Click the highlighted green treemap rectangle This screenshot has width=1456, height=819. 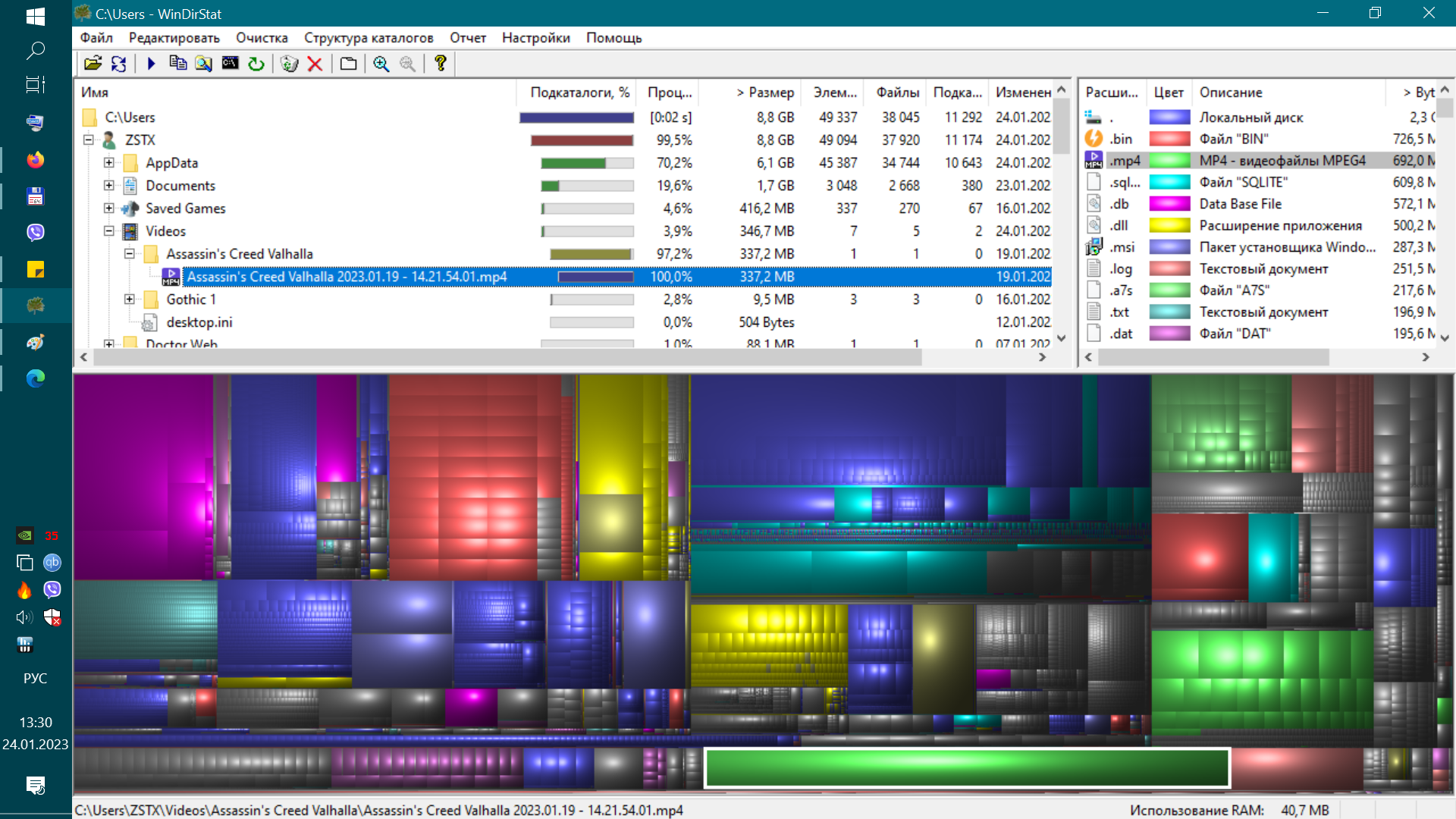pyautogui.click(x=967, y=768)
